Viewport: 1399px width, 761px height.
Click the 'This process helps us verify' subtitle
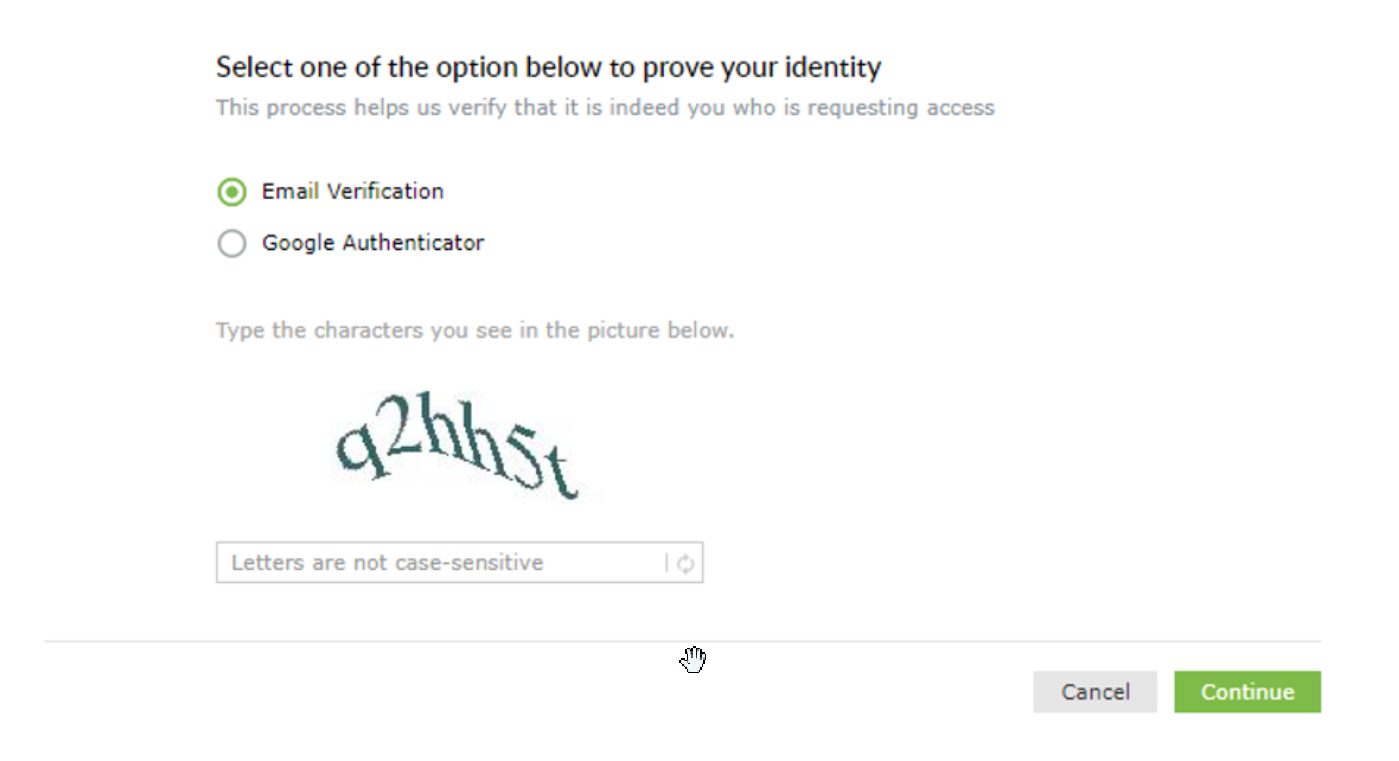pyautogui.click(x=604, y=107)
